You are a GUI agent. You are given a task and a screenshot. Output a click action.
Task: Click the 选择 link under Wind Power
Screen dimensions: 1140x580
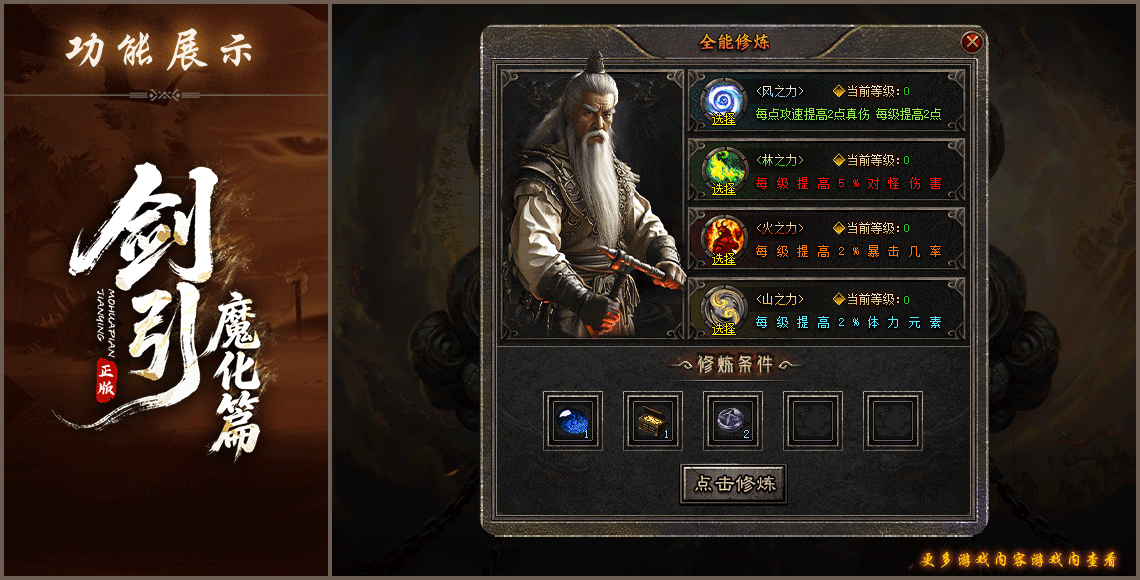point(724,118)
